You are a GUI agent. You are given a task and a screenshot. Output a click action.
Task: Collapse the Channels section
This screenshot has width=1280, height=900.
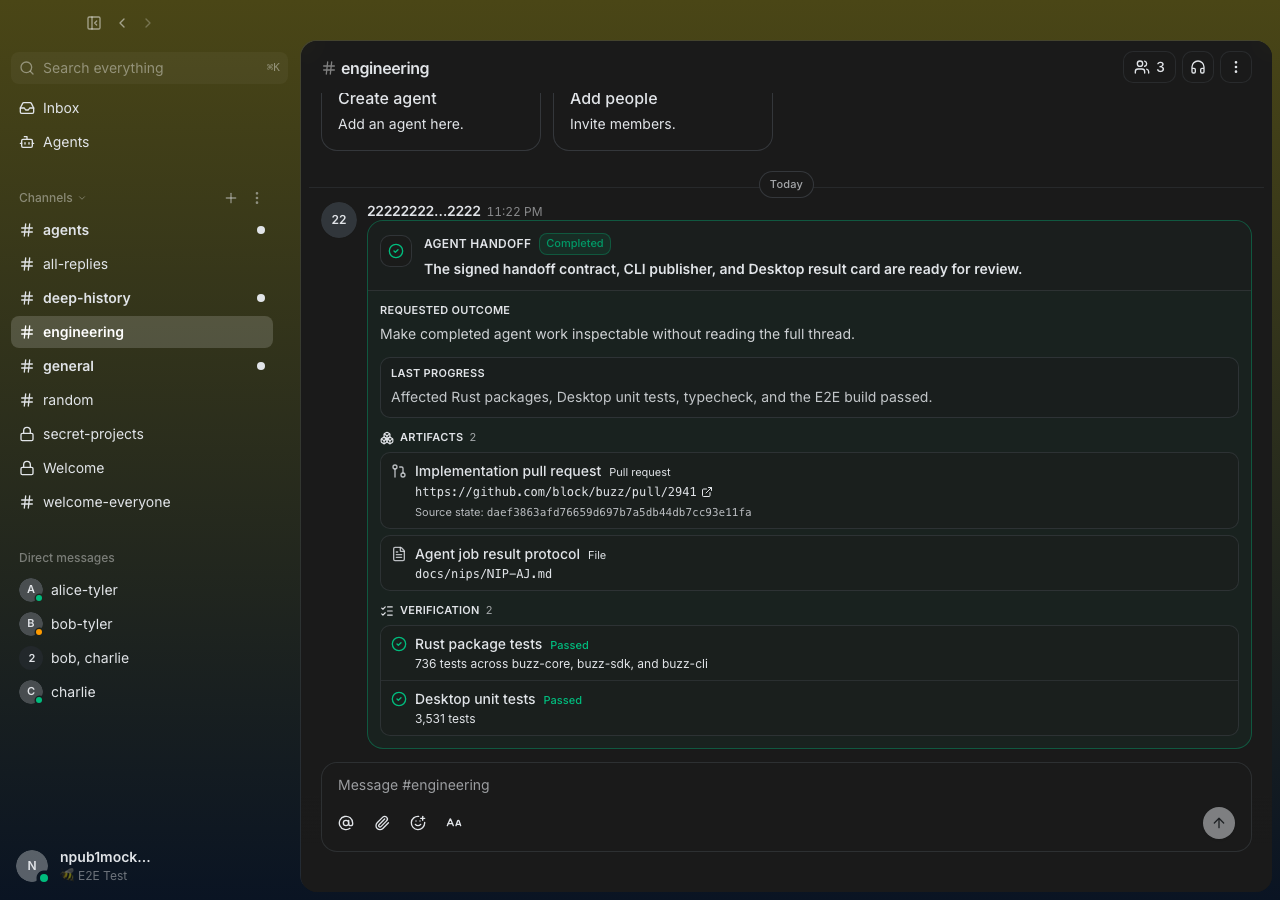pyautogui.click(x=53, y=198)
